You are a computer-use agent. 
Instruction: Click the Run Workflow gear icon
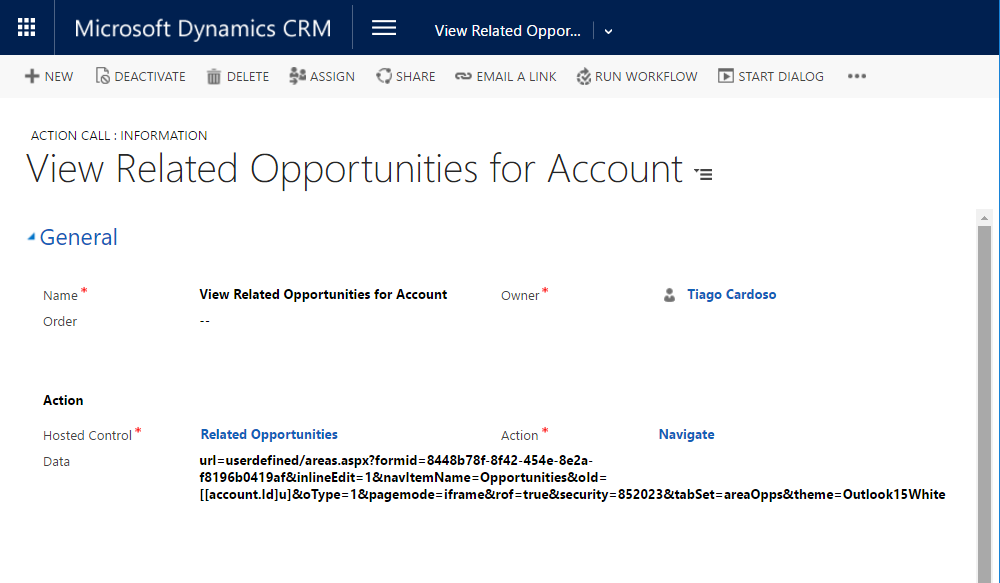(x=583, y=76)
